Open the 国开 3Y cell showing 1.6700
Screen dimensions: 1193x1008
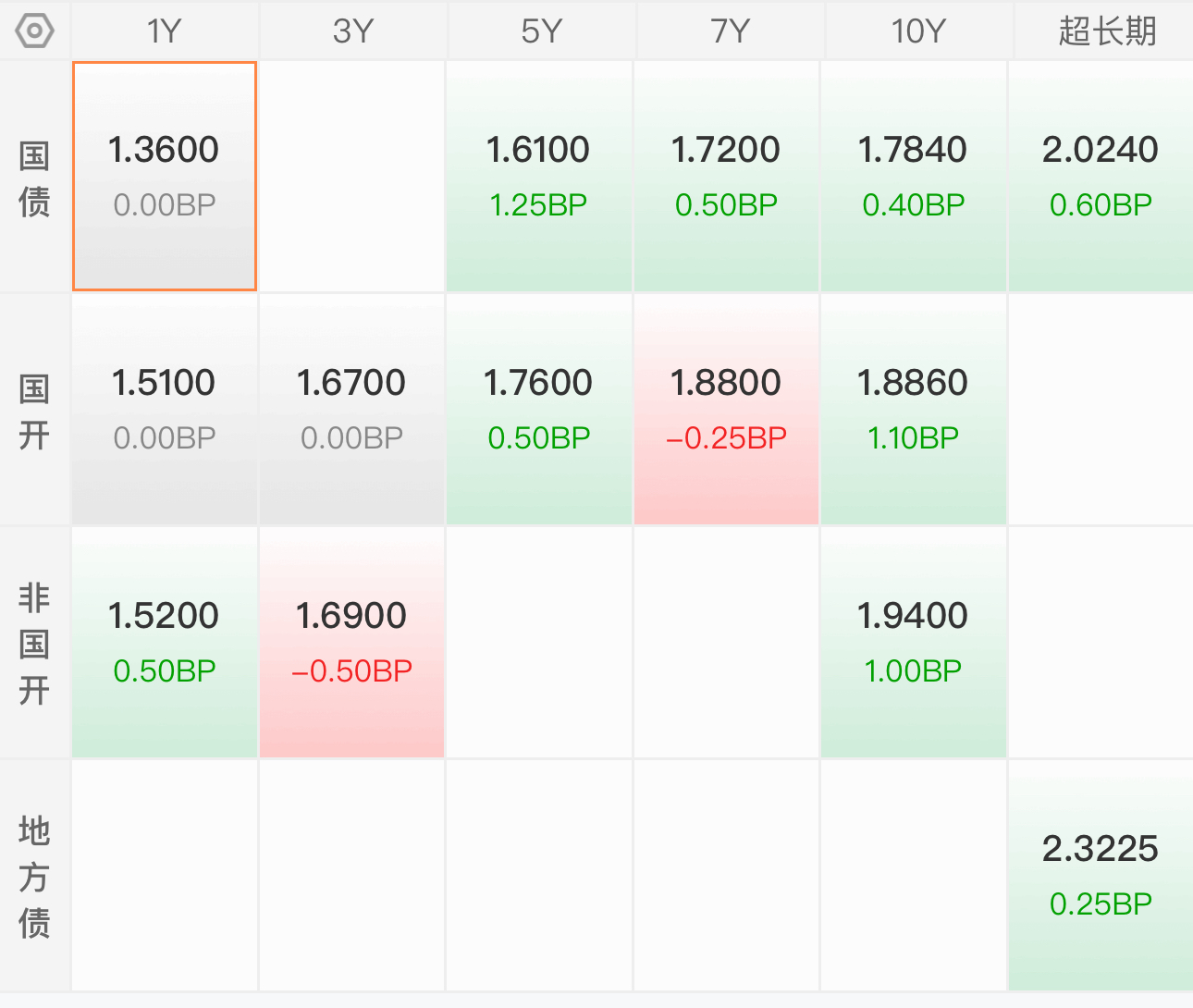(x=351, y=410)
